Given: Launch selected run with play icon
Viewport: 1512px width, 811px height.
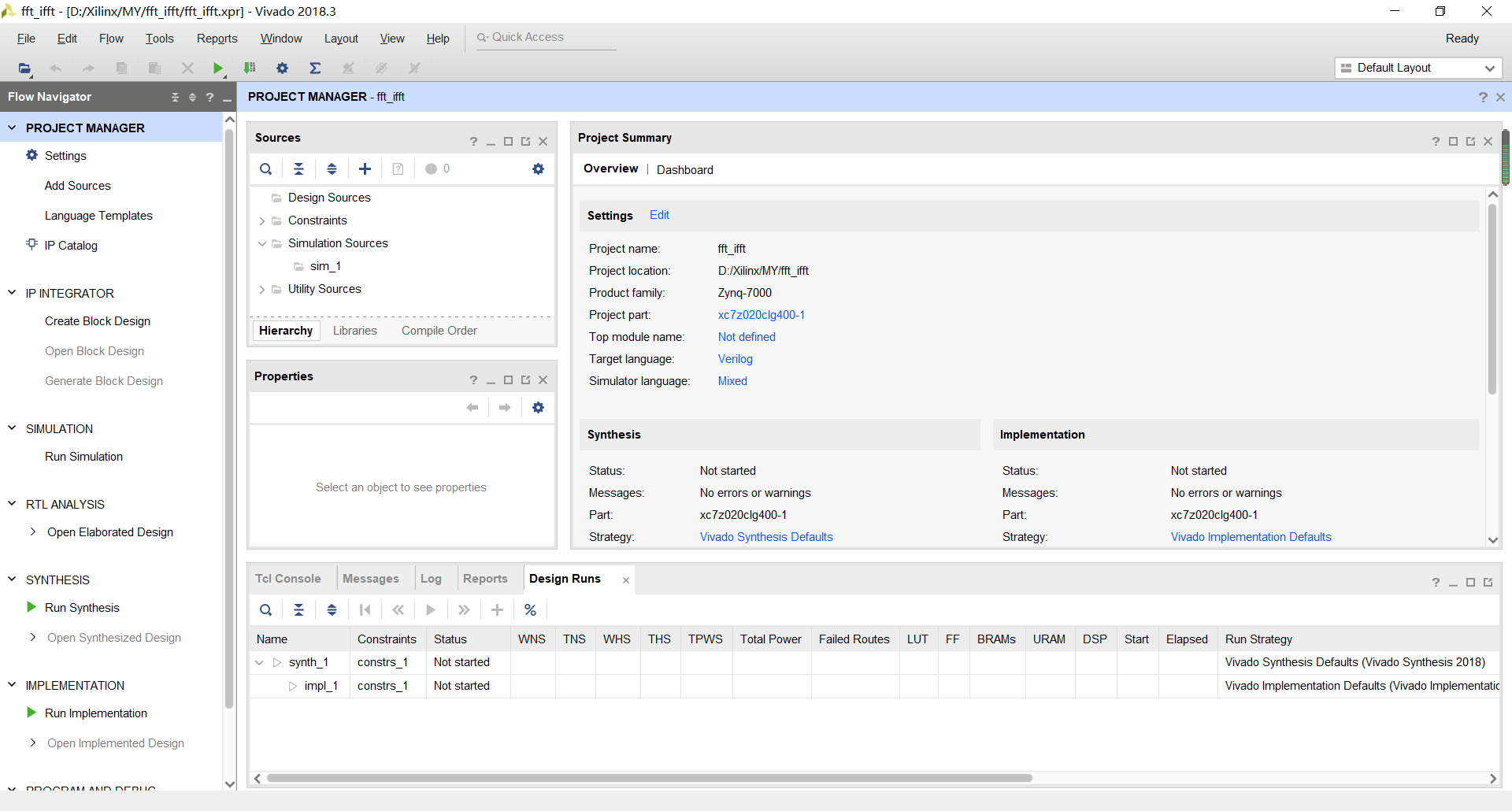Looking at the screenshot, I should coord(431,609).
